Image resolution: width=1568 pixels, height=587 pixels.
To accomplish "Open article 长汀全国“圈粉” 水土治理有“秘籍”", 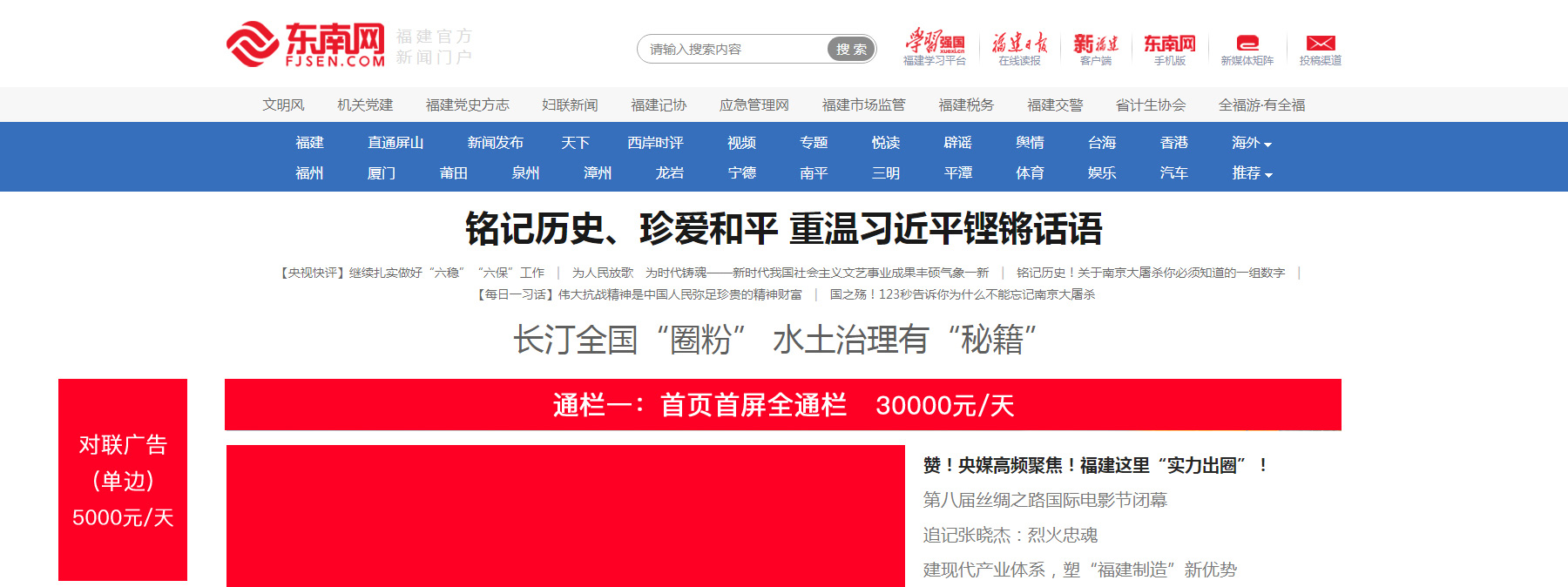I will [x=774, y=339].
